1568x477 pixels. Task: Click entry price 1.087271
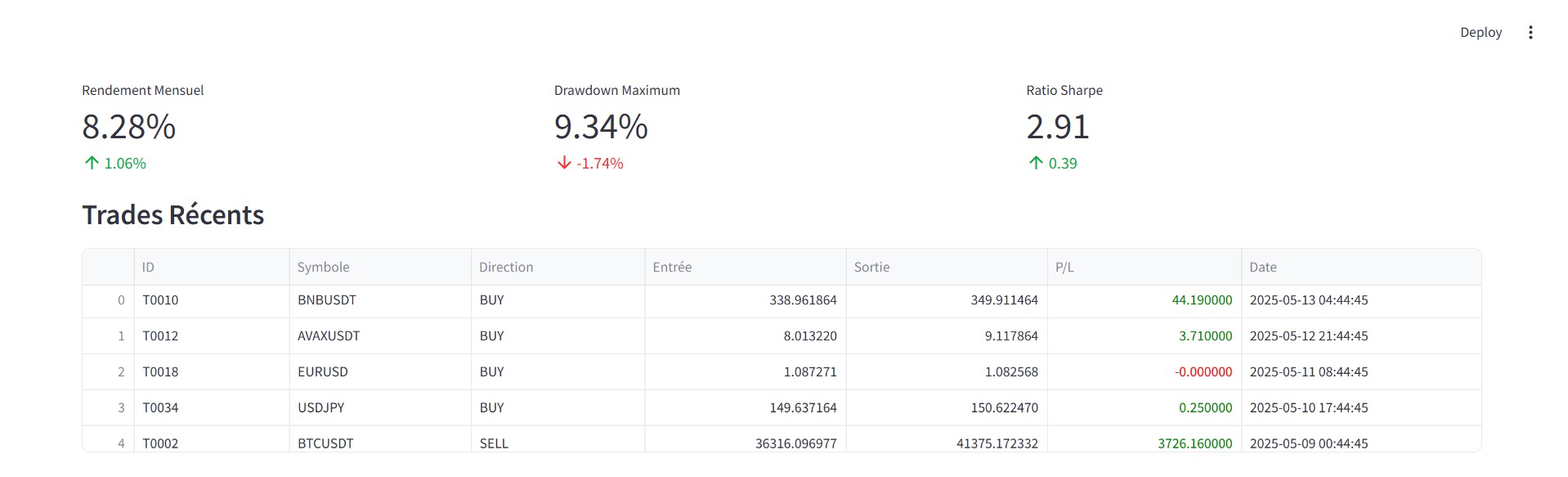[x=745, y=372]
